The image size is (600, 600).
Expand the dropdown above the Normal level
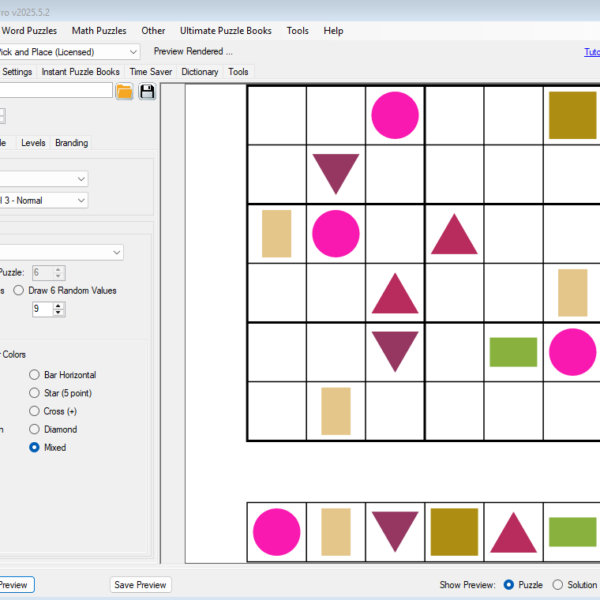pos(44,179)
